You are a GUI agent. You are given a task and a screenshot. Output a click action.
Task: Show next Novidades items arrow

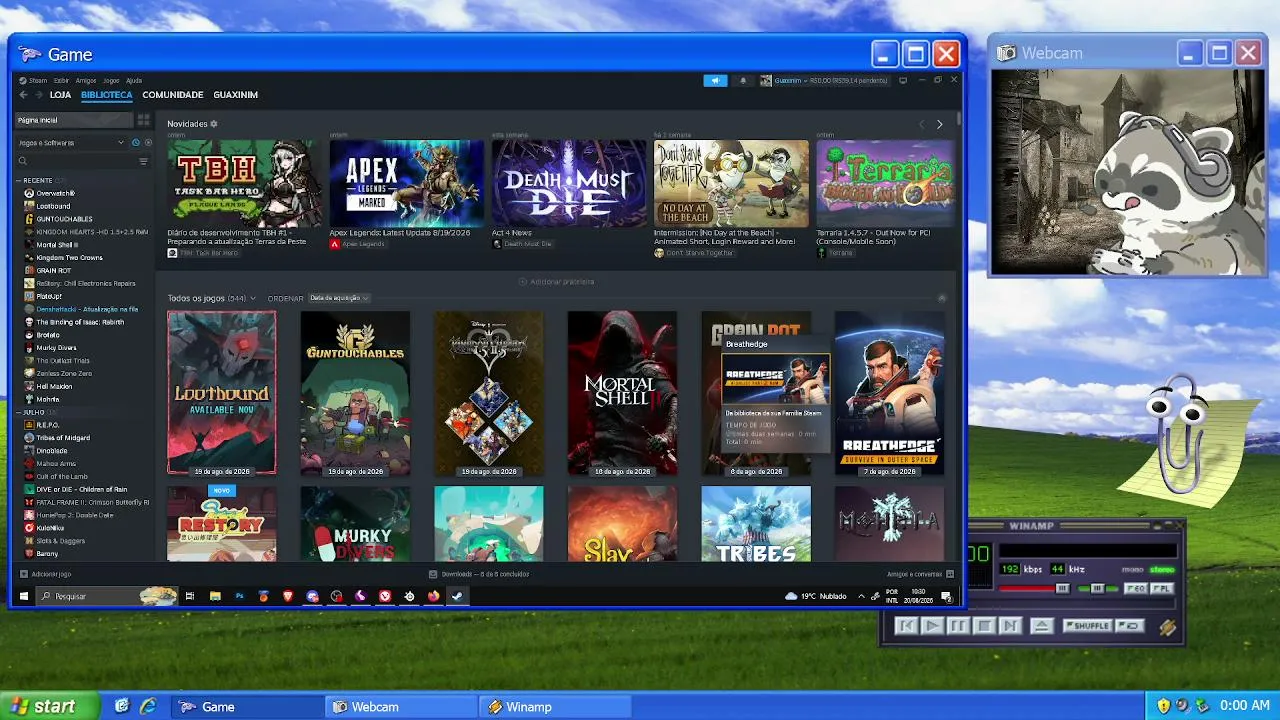click(939, 124)
